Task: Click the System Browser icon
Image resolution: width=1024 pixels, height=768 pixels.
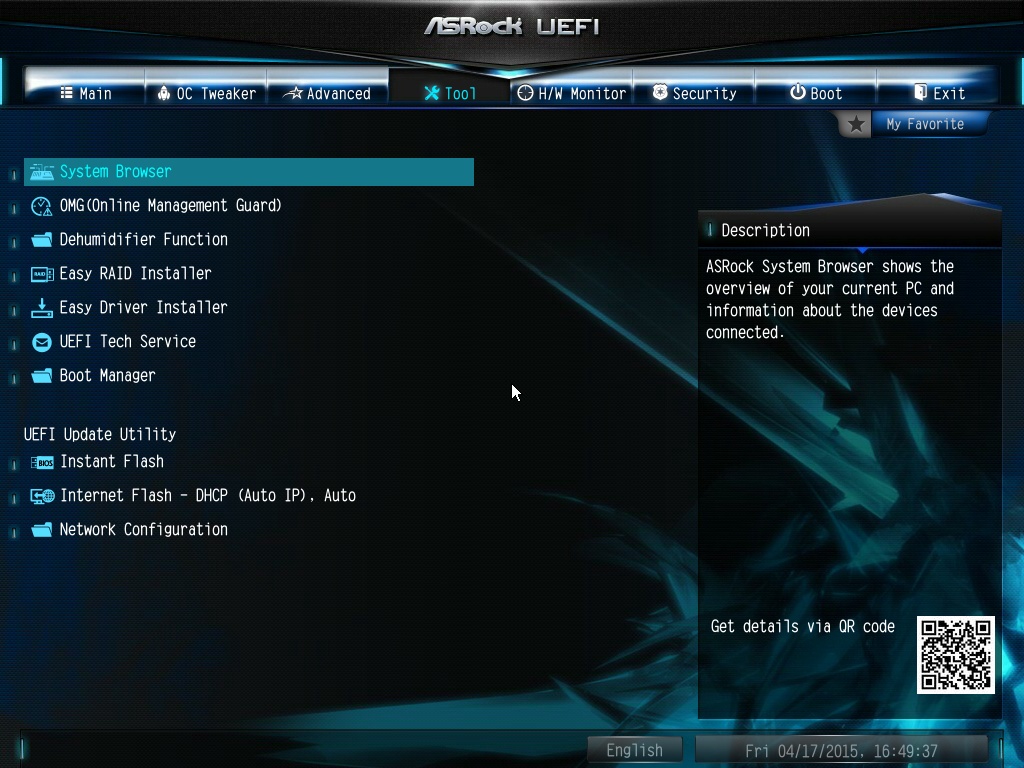Action: (42, 172)
